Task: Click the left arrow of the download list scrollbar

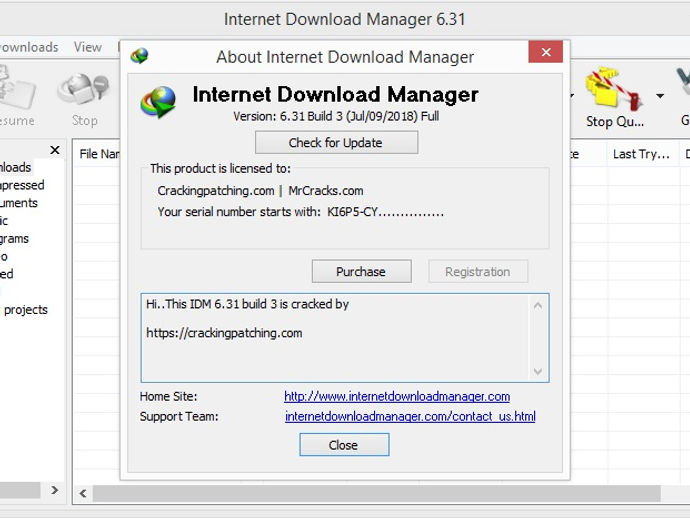Action: (83, 493)
